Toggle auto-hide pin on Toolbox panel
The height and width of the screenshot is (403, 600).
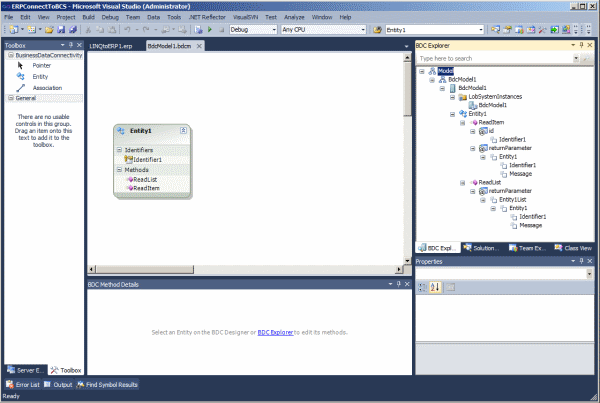point(71,45)
